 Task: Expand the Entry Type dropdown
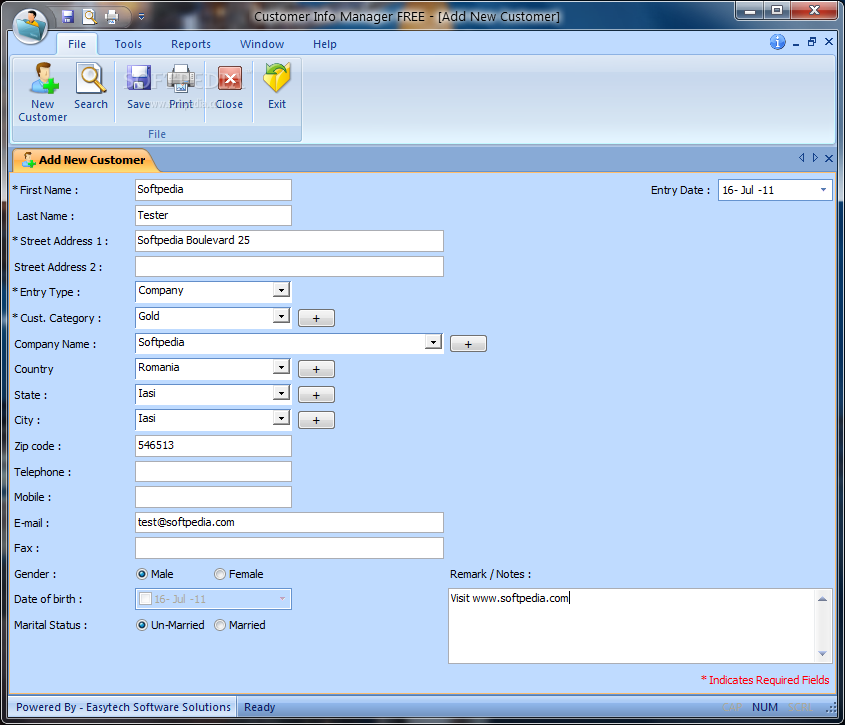pyautogui.click(x=281, y=290)
